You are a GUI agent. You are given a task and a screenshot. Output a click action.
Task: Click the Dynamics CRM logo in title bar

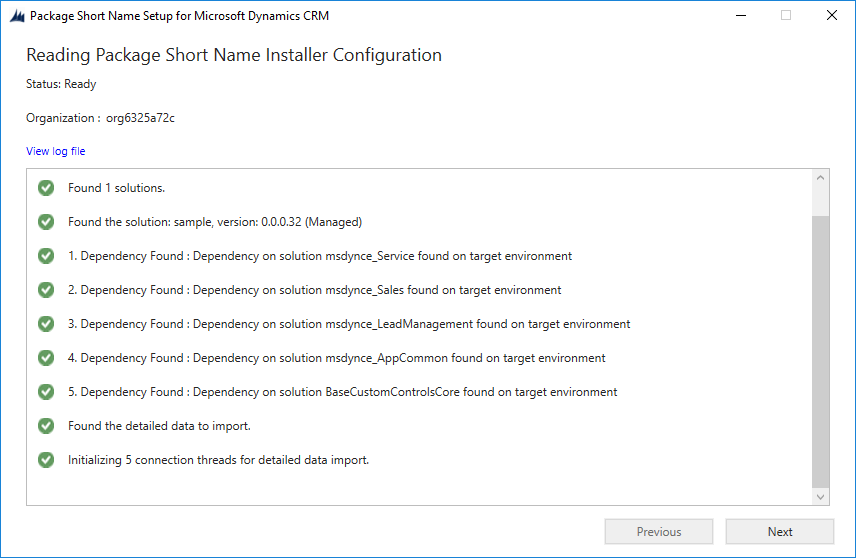[x=17, y=16]
